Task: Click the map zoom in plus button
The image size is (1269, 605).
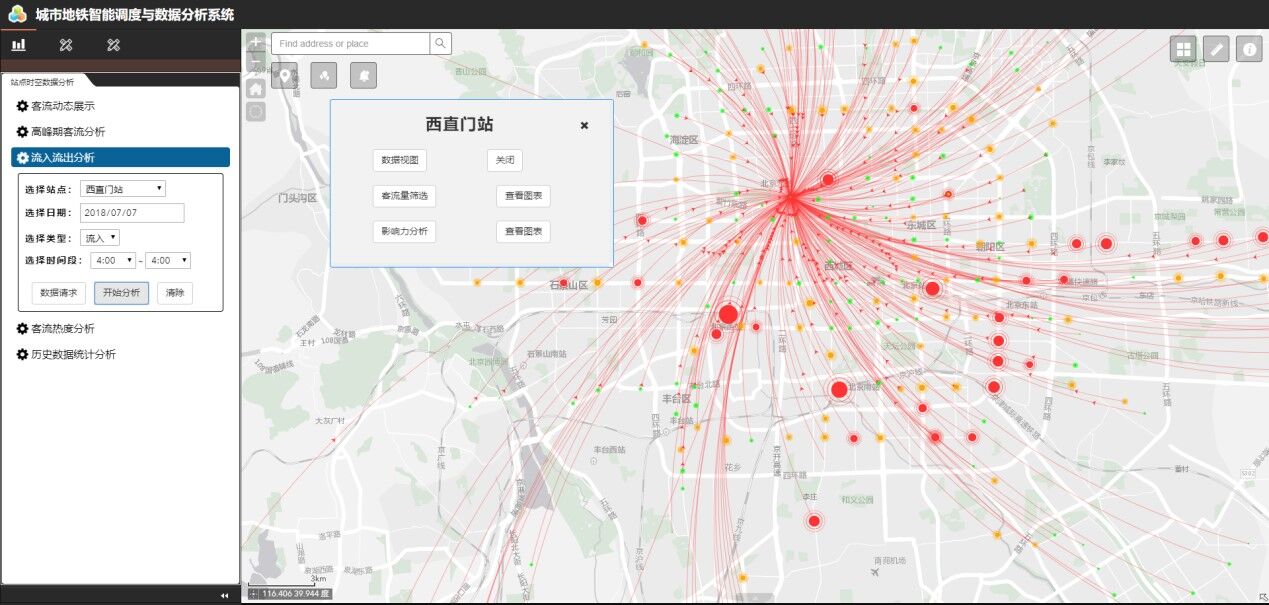Action: tap(256, 43)
